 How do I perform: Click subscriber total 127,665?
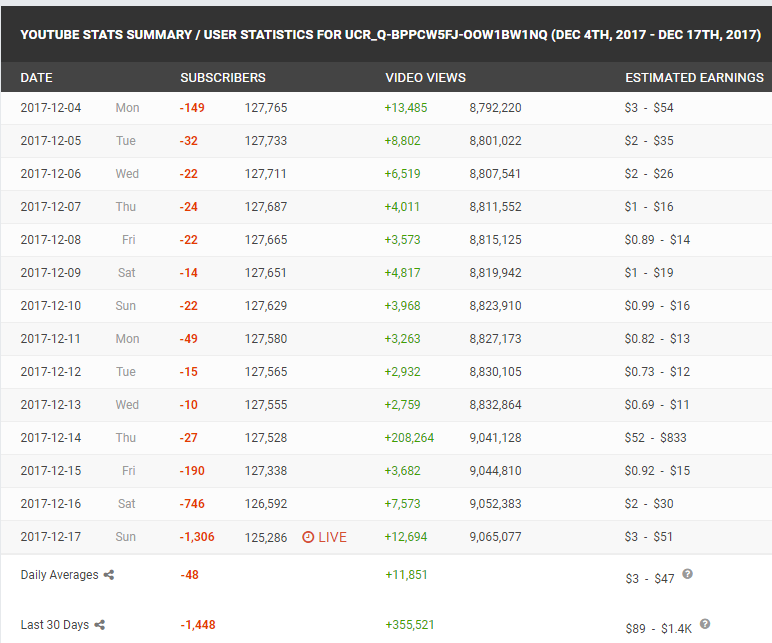pos(266,240)
